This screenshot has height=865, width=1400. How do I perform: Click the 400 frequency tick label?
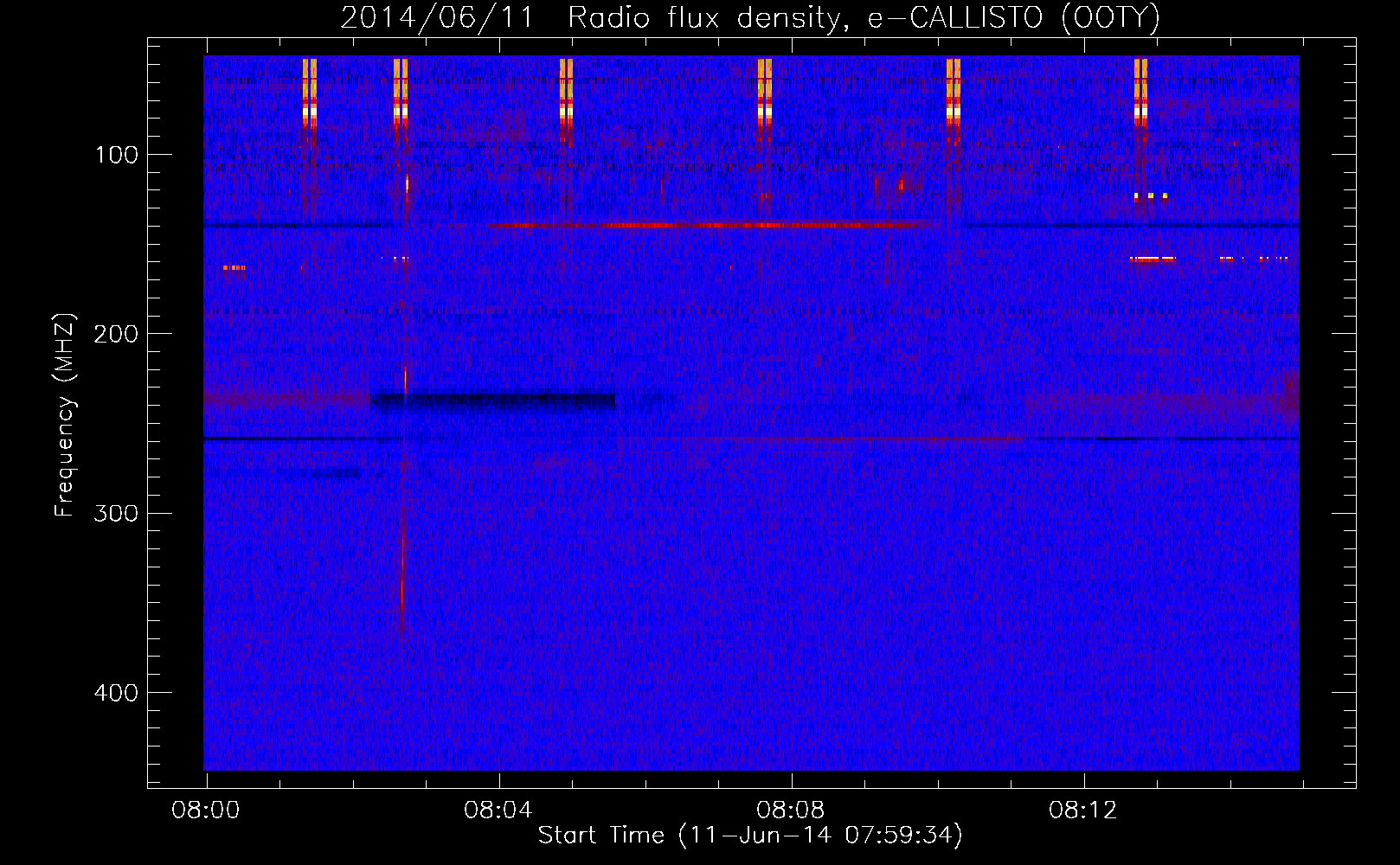(116, 693)
